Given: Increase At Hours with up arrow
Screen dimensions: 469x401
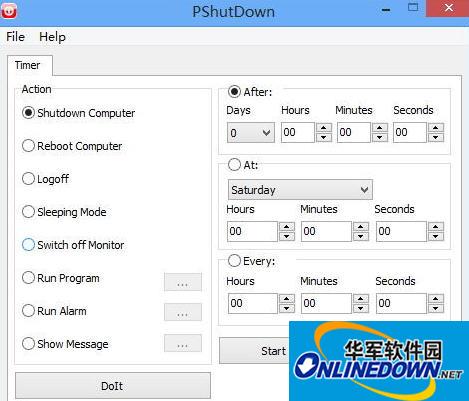Looking at the screenshot, I should click(x=287, y=227).
